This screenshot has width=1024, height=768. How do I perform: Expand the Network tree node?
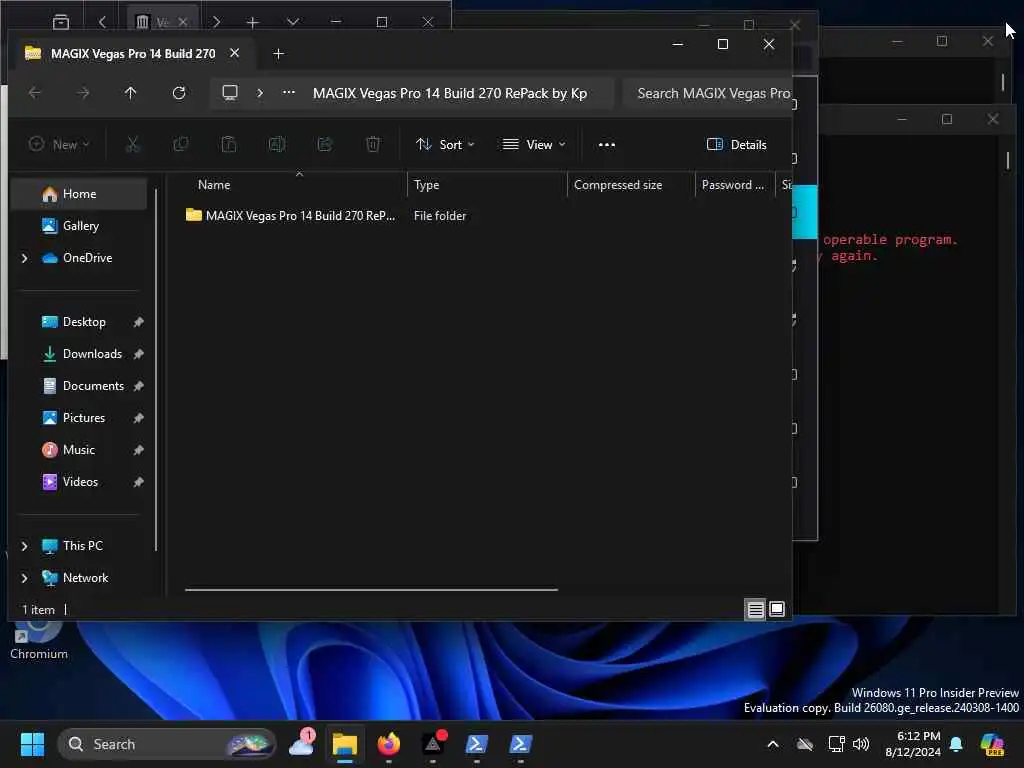[25, 578]
